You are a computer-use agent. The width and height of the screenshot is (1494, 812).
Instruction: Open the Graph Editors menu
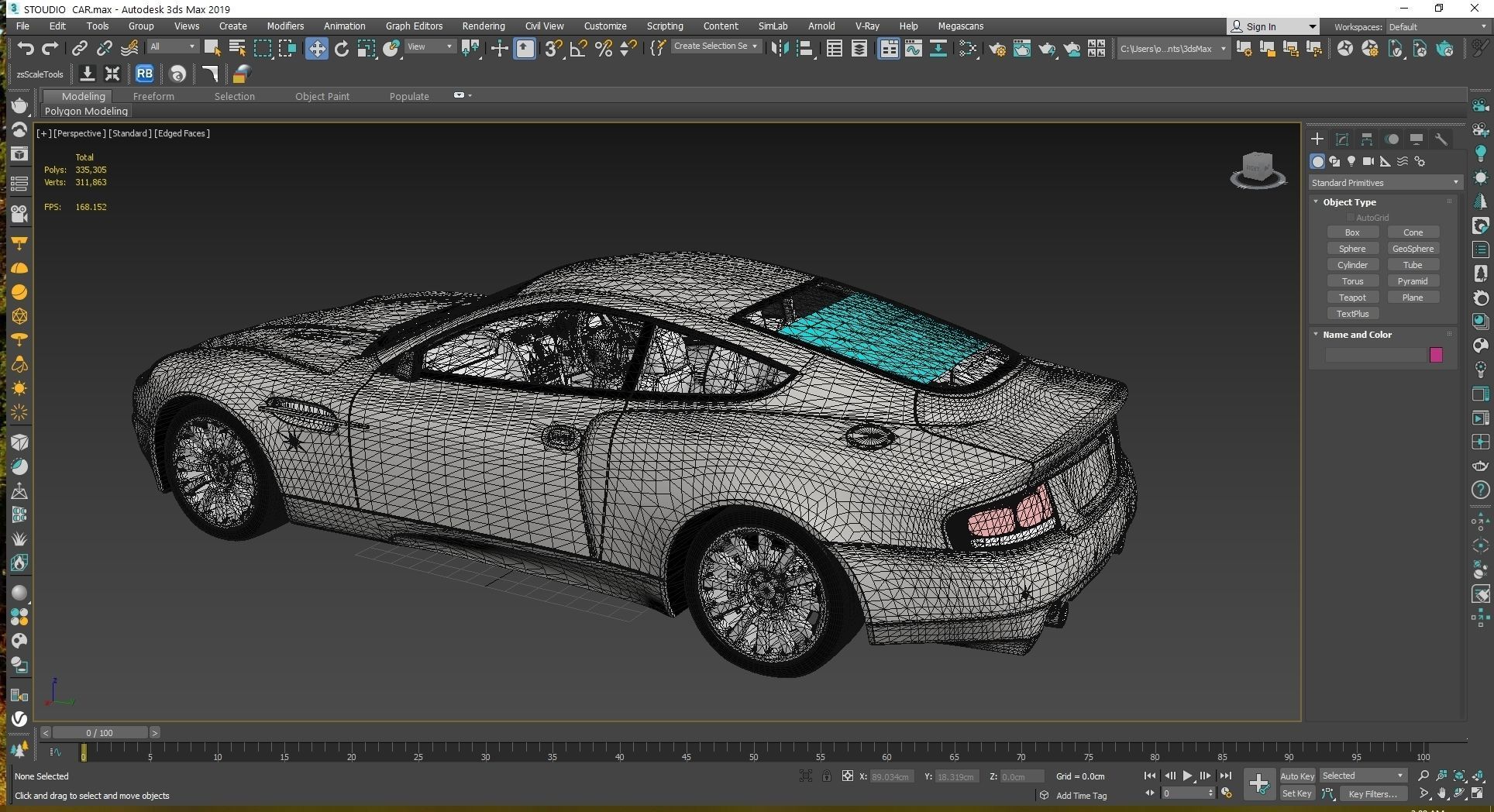(414, 26)
